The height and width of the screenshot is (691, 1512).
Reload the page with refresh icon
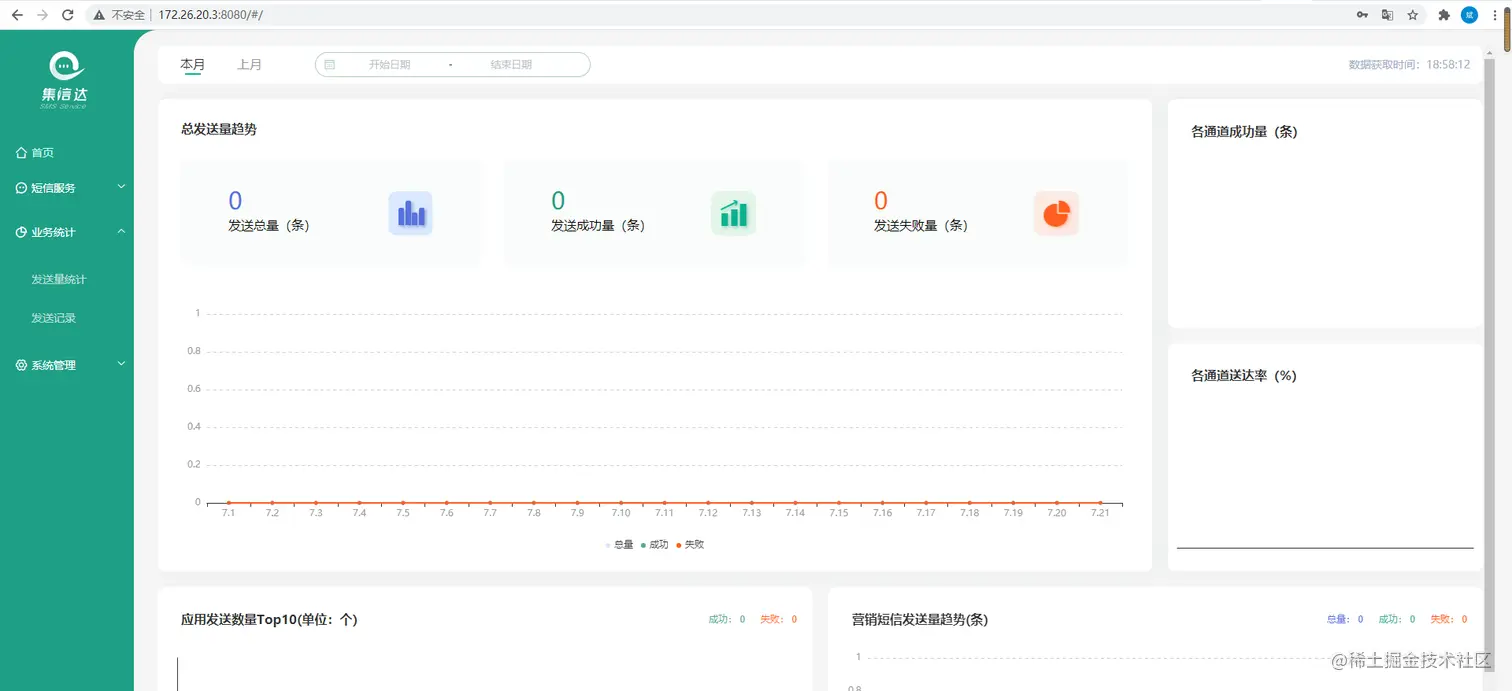pyautogui.click(x=68, y=15)
